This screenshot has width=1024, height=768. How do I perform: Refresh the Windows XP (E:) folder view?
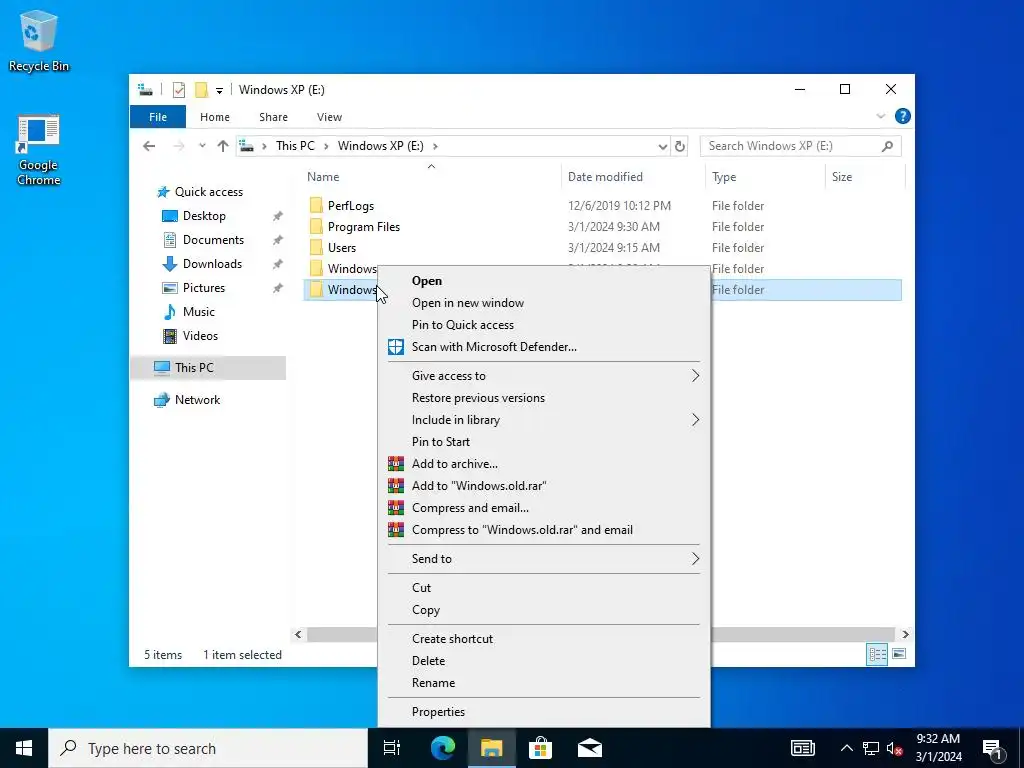point(680,146)
